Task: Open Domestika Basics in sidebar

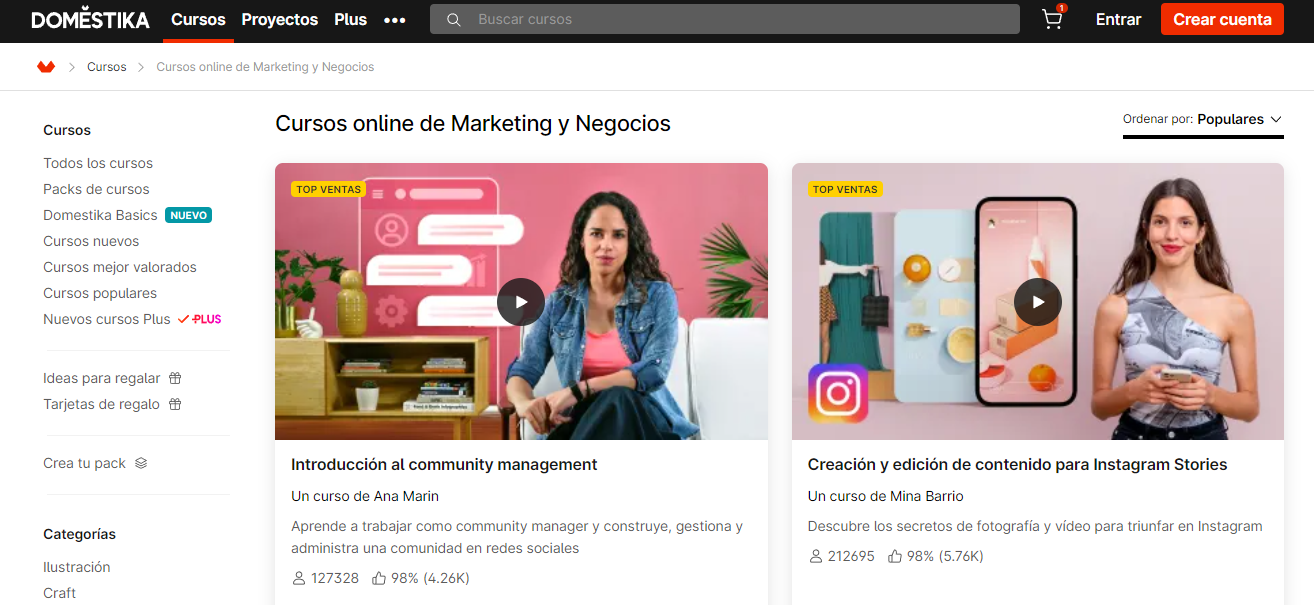Action: pos(100,215)
